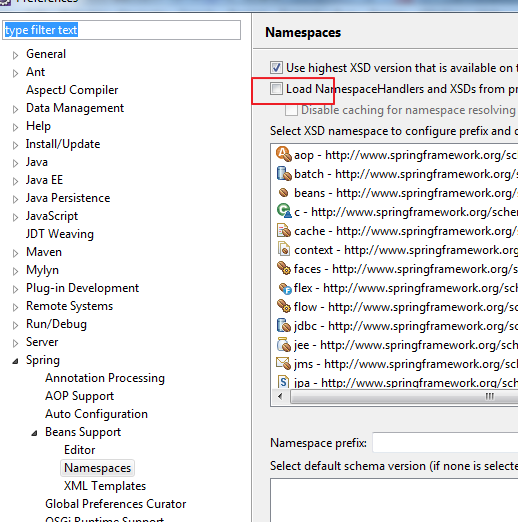The image size is (518, 522).
Task: Expand the Run/Debug node
Action: 15,325
